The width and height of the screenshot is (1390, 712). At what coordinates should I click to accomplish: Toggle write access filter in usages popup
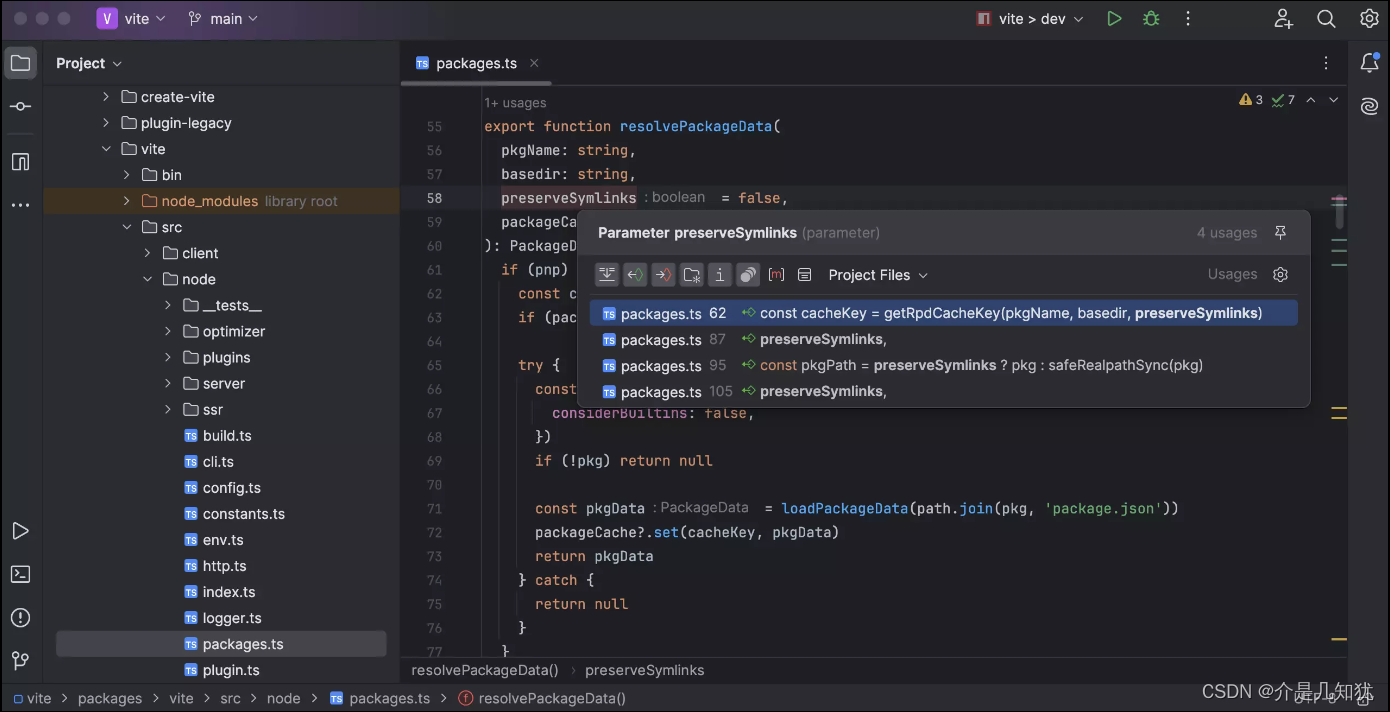click(663, 275)
